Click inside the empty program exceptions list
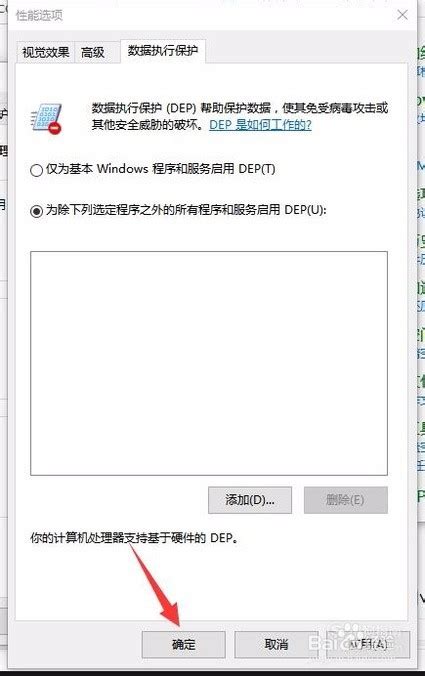The width and height of the screenshot is (425, 676). coord(209,363)
